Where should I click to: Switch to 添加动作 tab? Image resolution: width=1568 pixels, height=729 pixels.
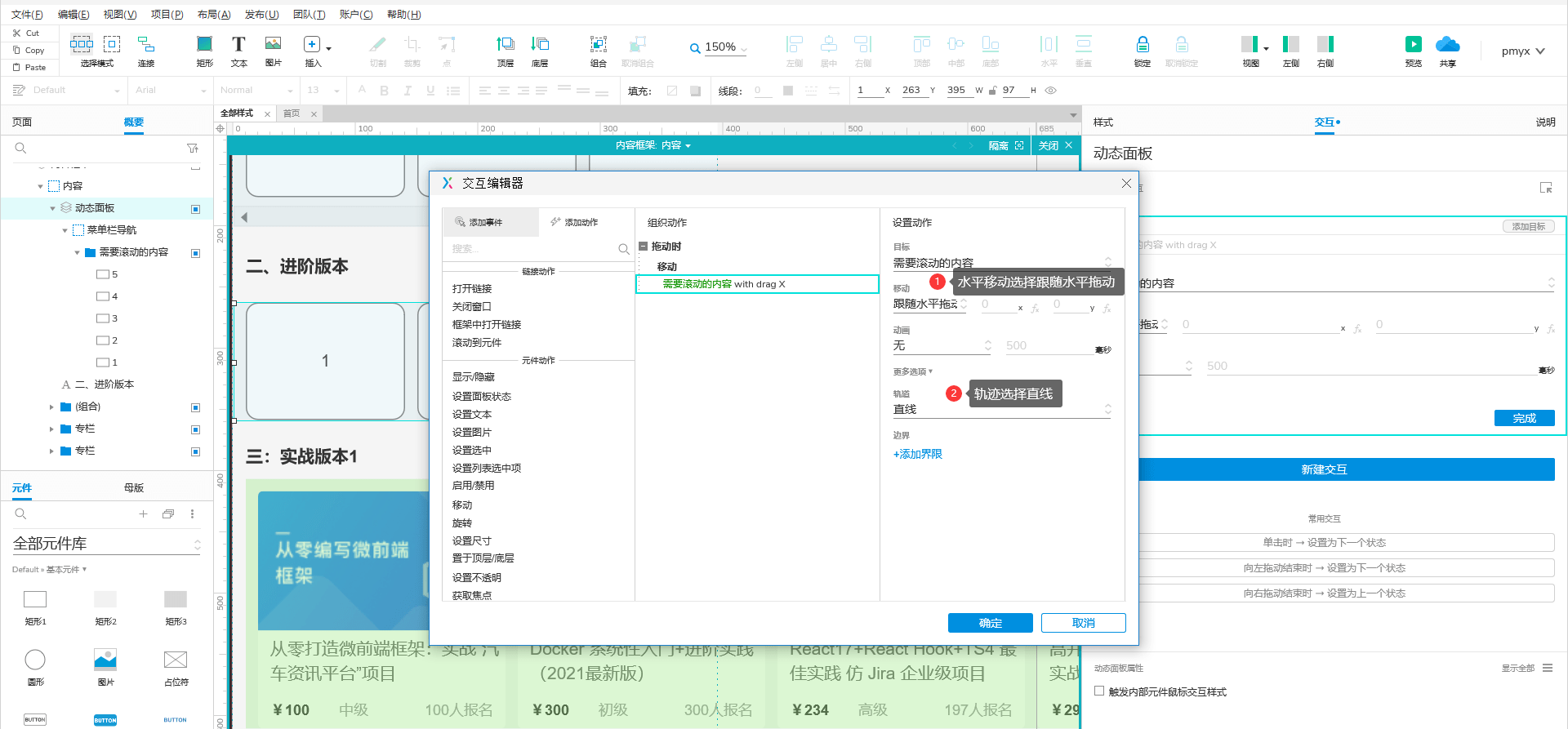(574, 222)
